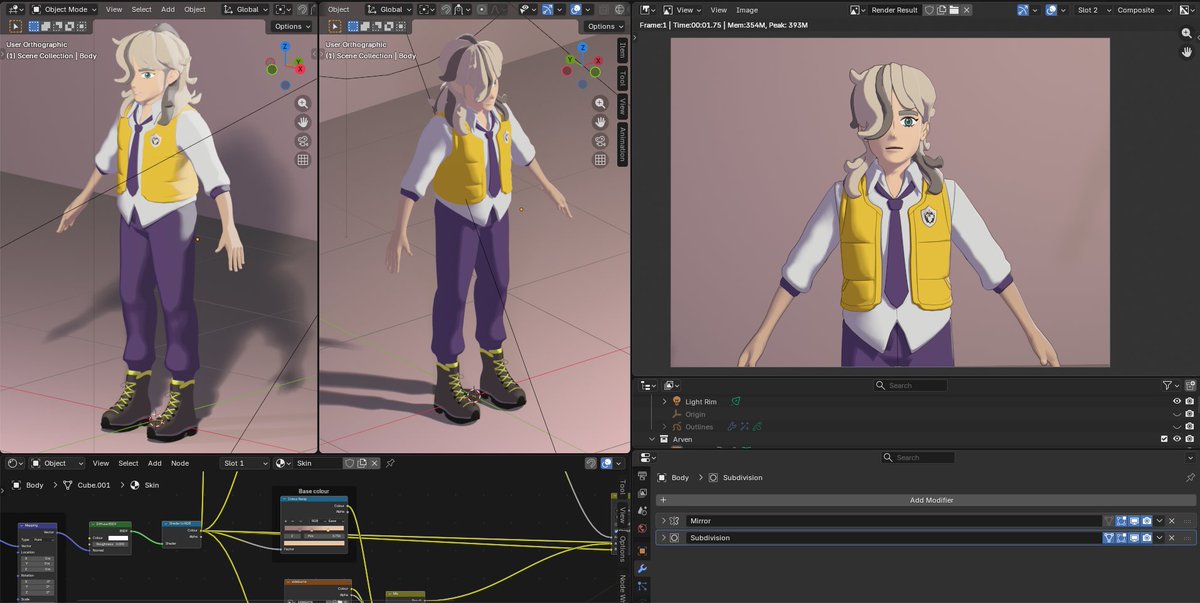Toggle Subdivision modifier on cage

coord(1108,538)
